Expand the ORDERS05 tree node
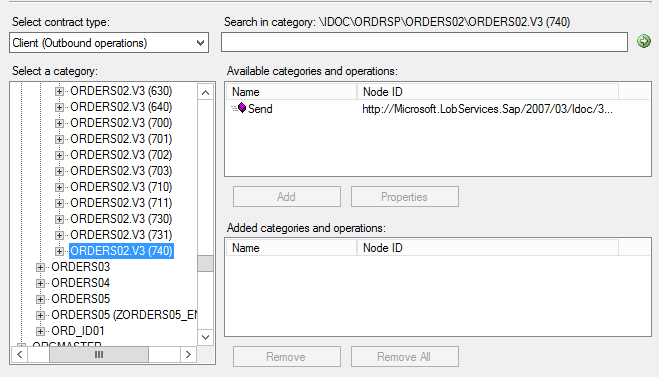 40,299
